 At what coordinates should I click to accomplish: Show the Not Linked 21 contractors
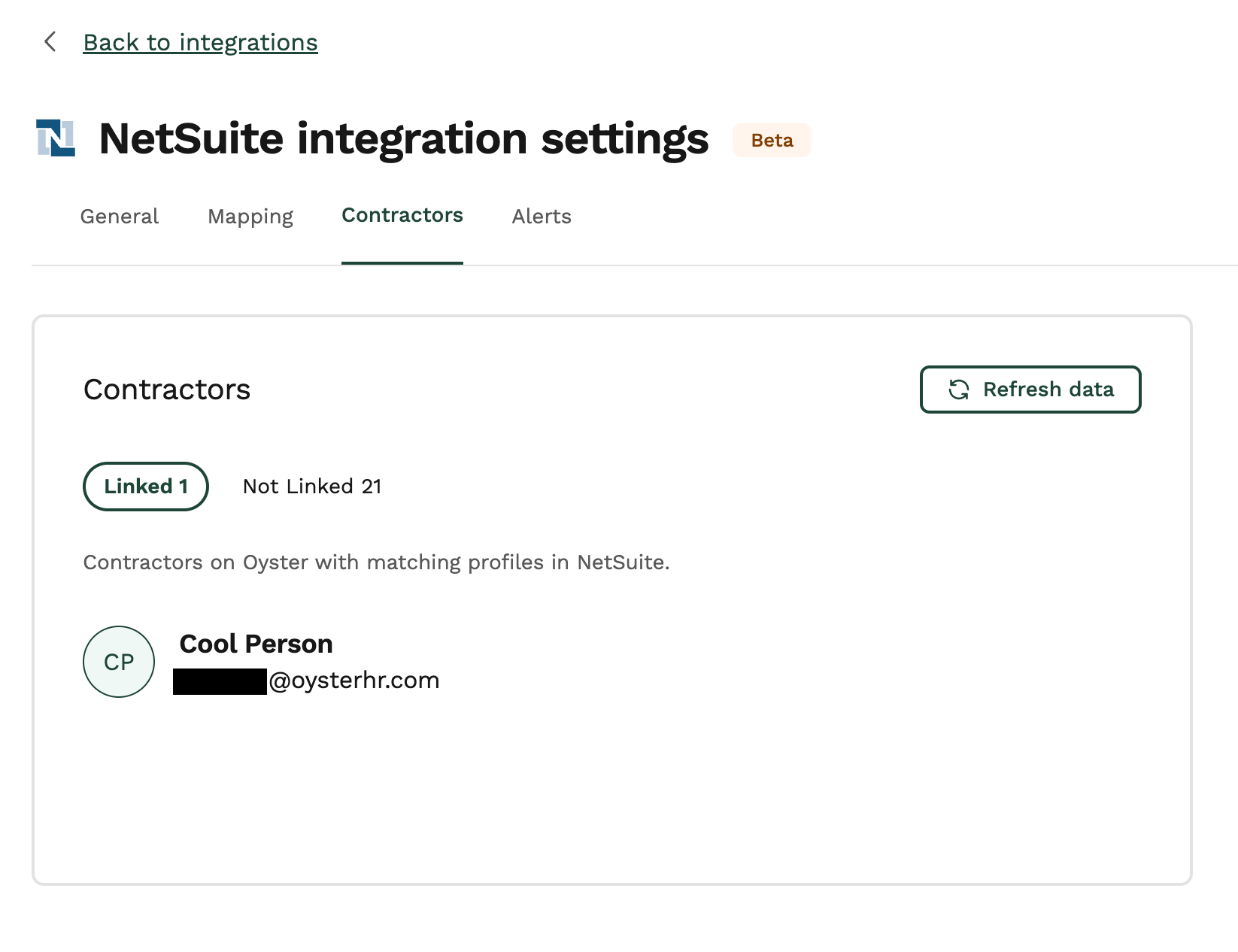(312, 487)
